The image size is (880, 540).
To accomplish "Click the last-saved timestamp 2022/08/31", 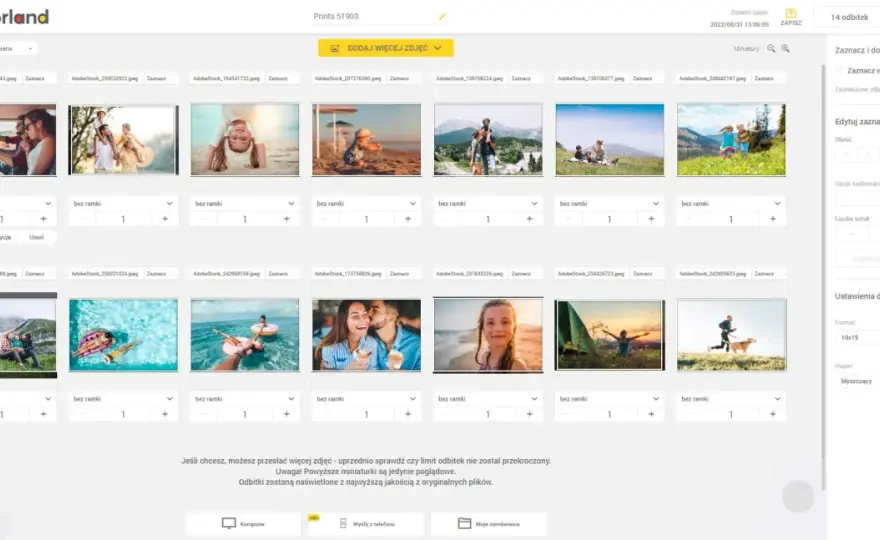I will coord(740,25).
